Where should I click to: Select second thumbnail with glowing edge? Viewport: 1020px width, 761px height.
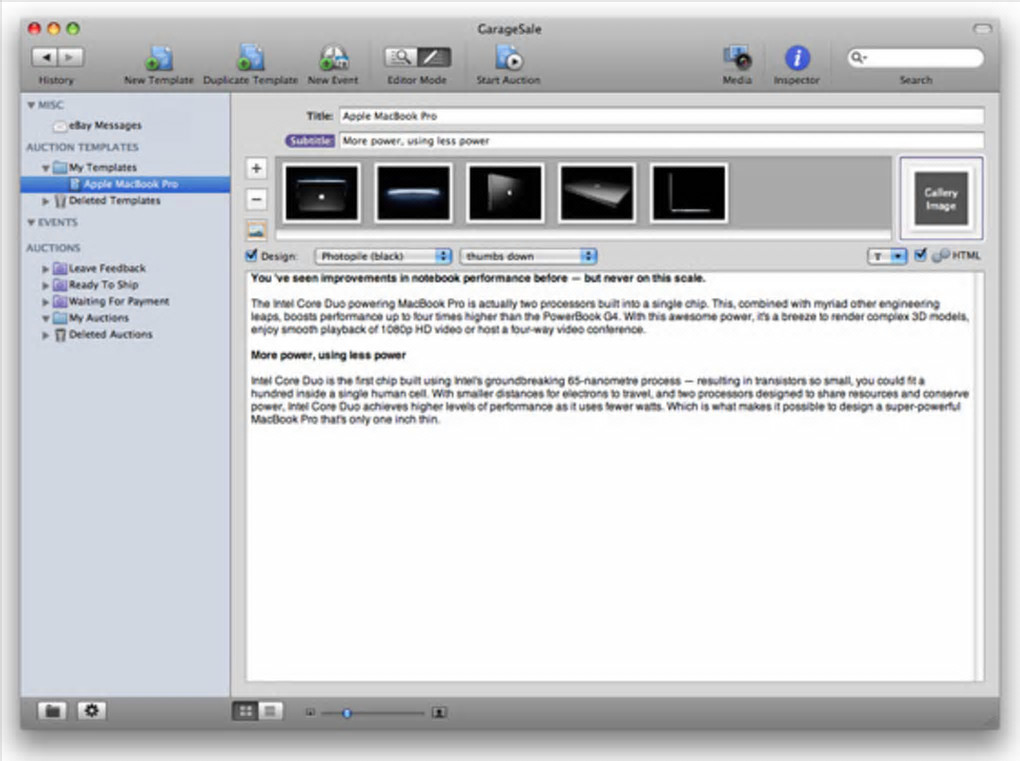(x=413, y=193)
